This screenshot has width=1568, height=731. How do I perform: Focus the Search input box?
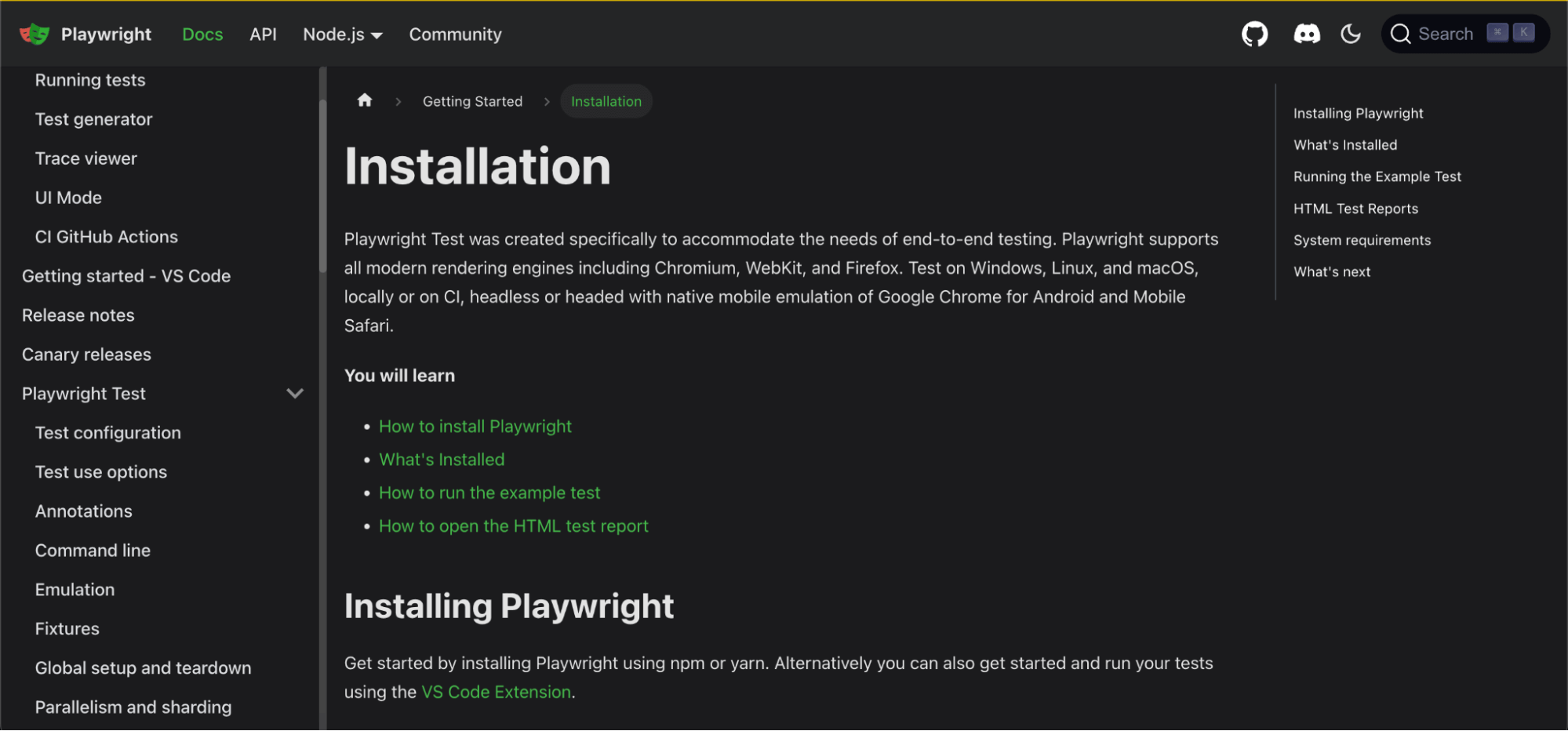[1446, 35]
